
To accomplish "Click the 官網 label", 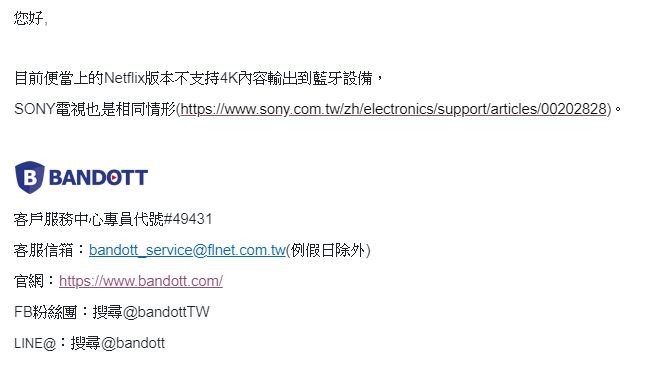I will pos(29,281).
